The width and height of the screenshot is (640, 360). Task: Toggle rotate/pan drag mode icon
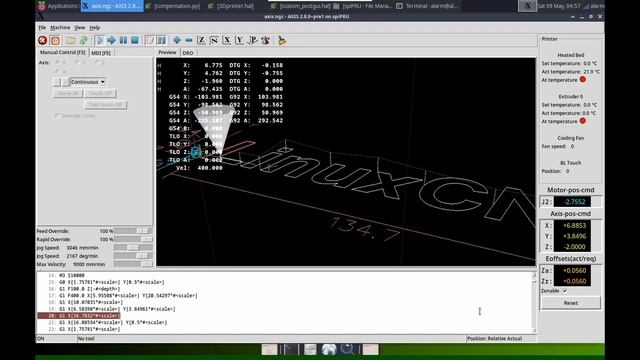click(x=266, y=40)
